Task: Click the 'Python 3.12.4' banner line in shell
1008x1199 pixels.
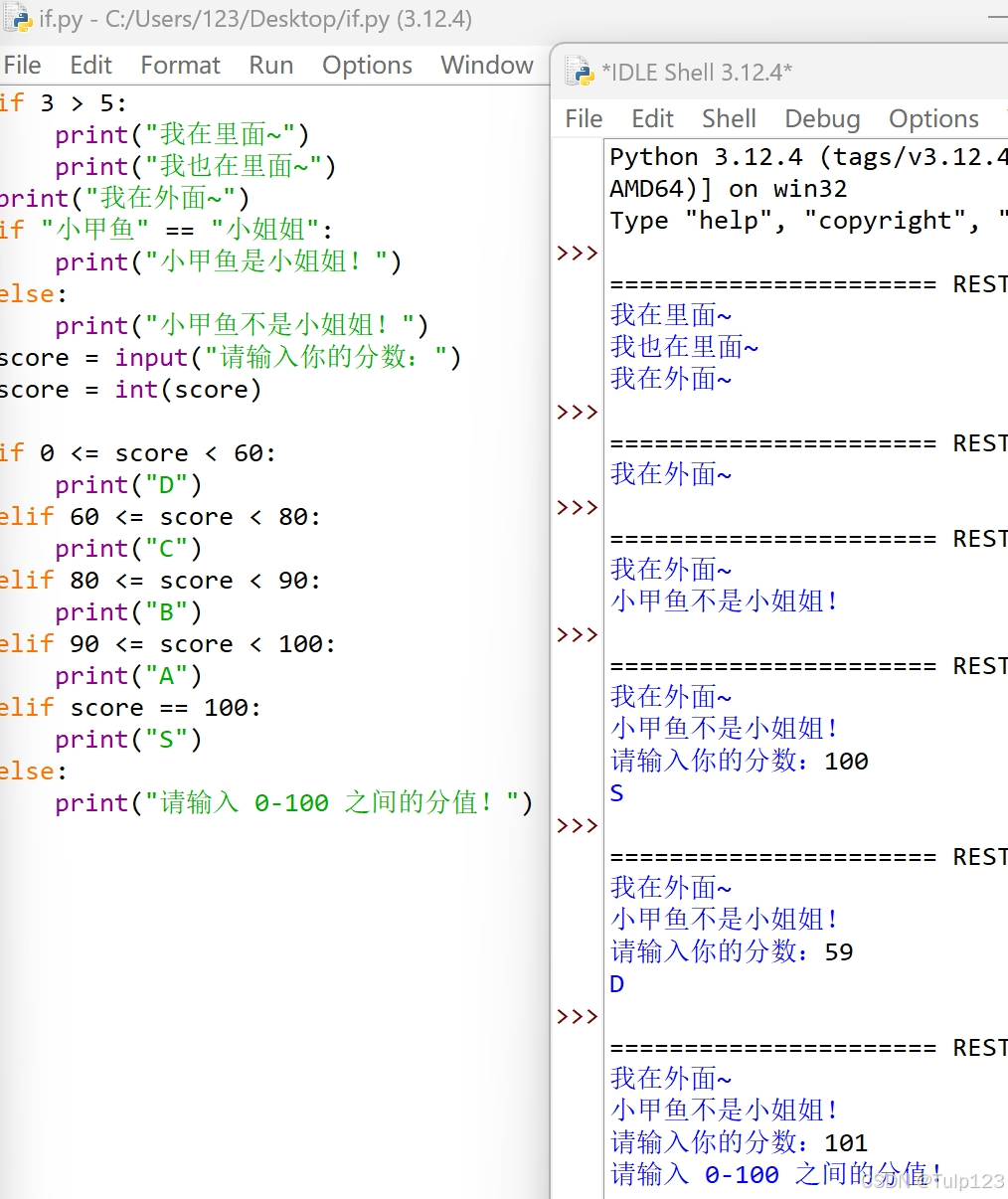Action: click(x=808, y=157)
